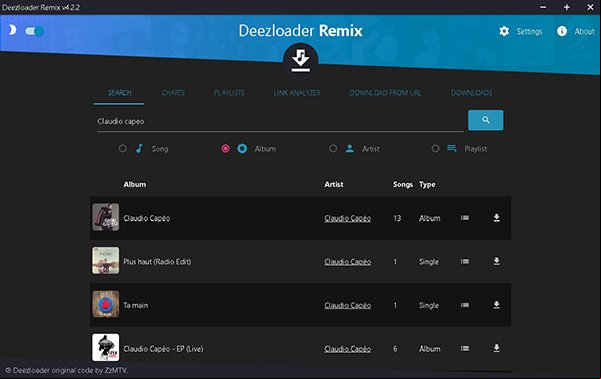Open the Downloads tab
This screenshot has width=601, height=379.
[471, 93]
